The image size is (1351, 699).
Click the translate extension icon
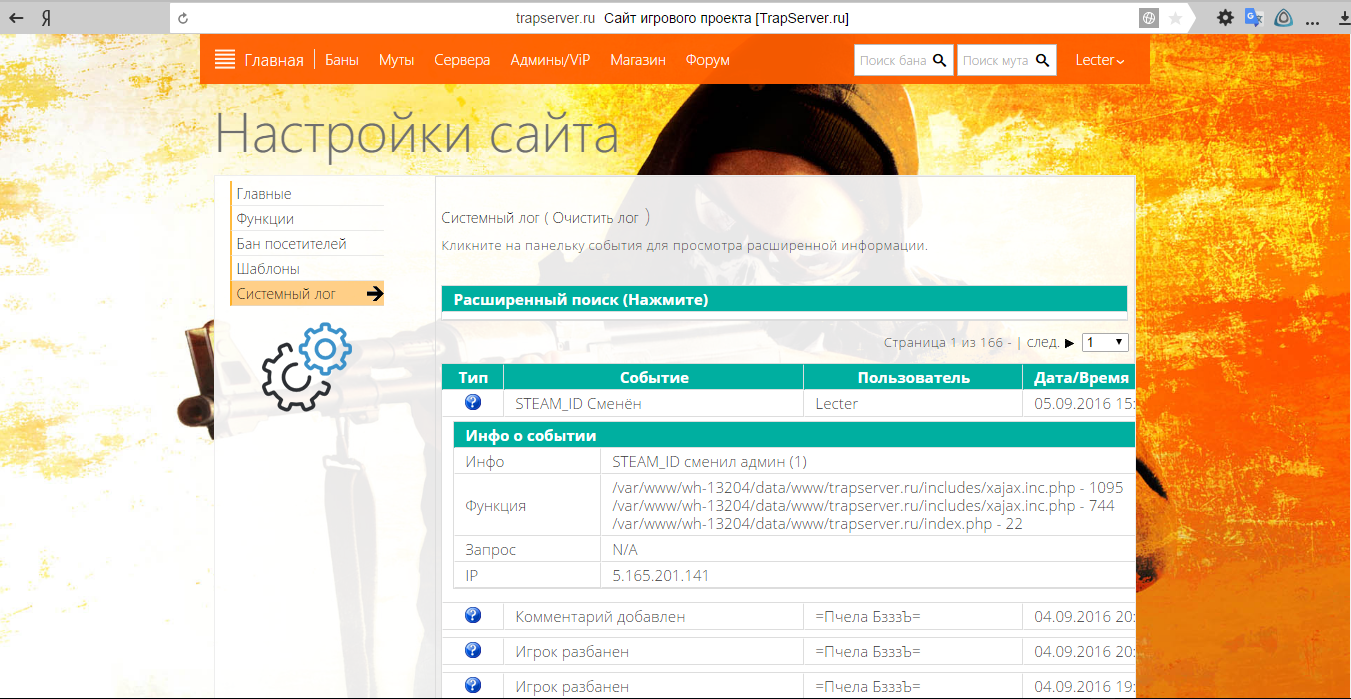(x=1253, y=18)
